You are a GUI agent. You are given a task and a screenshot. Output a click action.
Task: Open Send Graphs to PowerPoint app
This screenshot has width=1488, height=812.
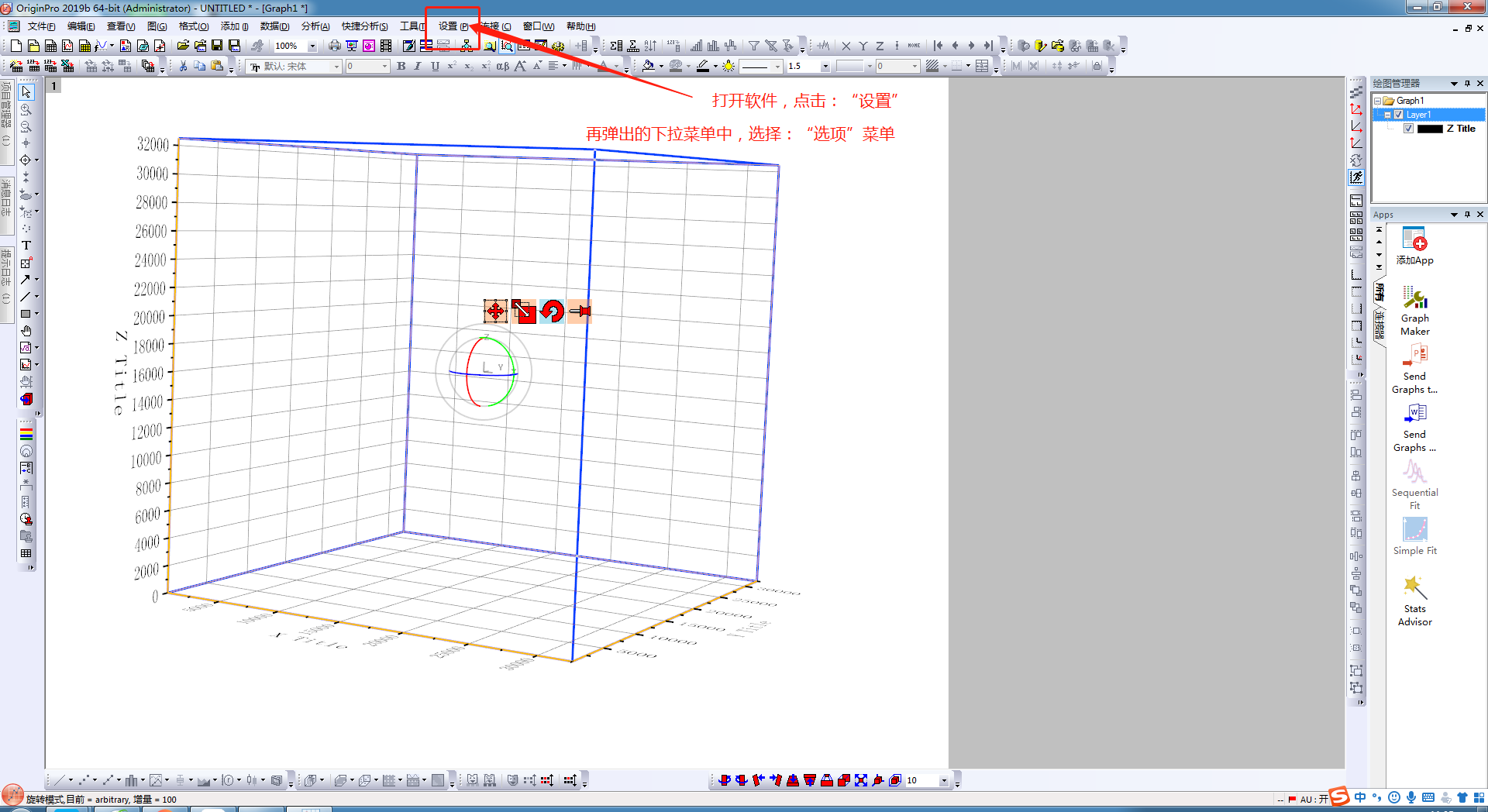(1414, 369)
